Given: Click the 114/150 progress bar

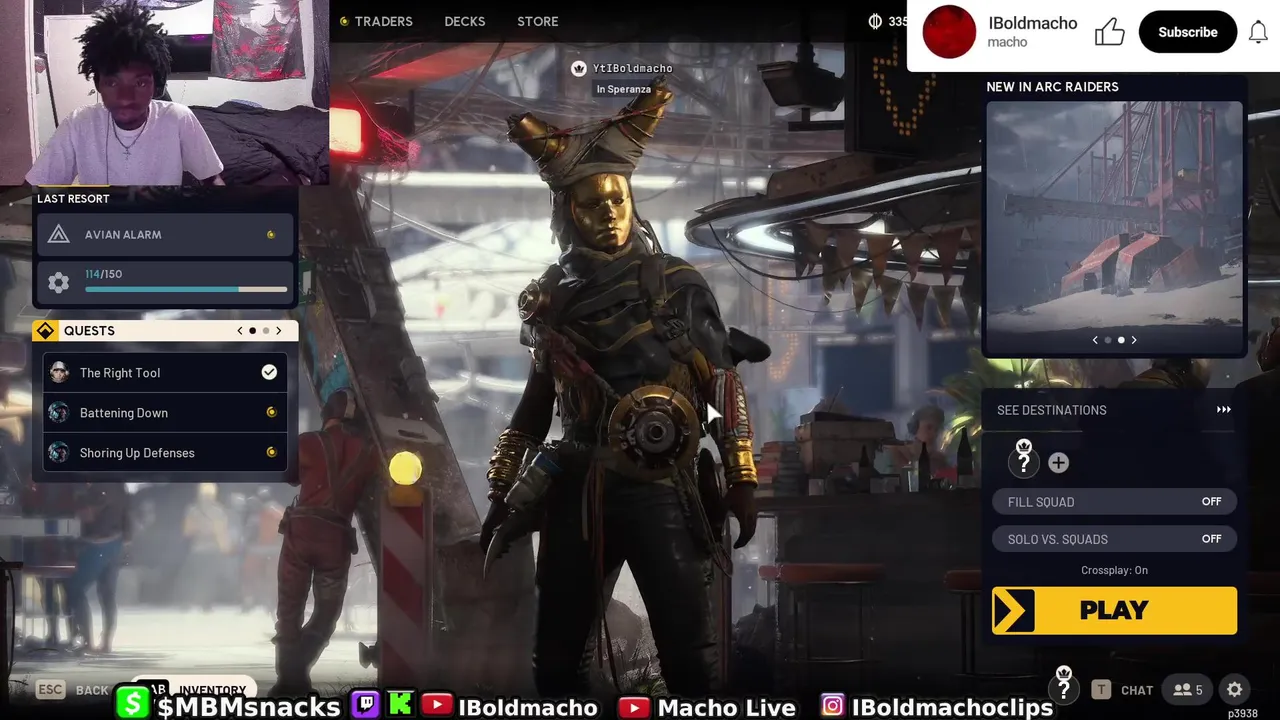Looking at the screenshot, I should tap(186, 290).
